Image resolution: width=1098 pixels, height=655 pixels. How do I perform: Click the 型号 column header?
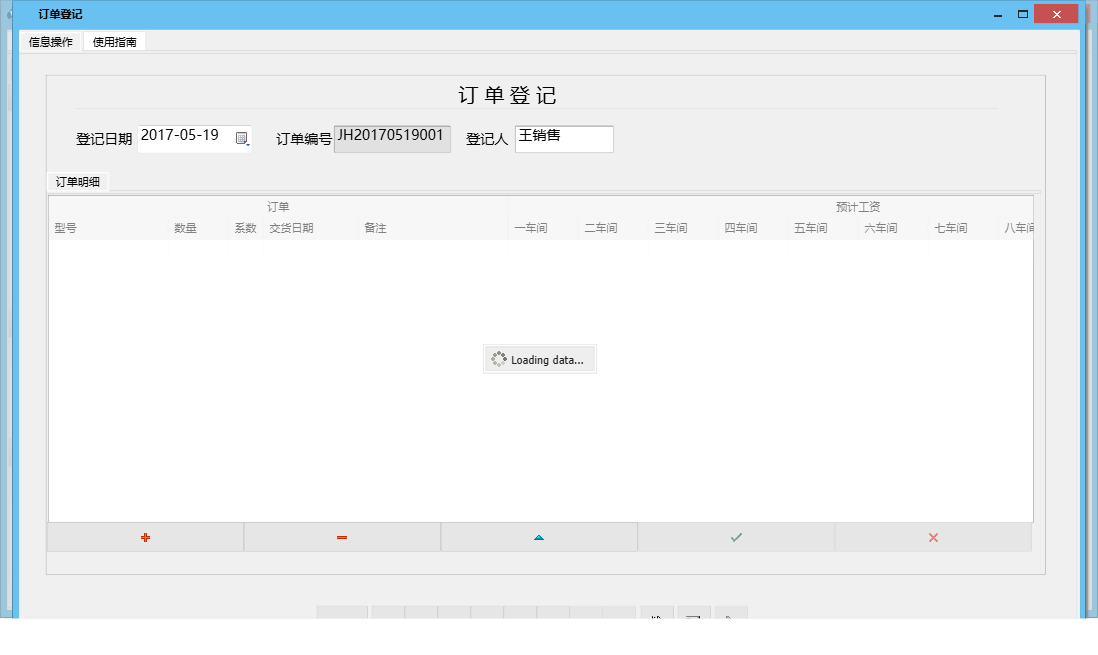click(x=65, y=227)
